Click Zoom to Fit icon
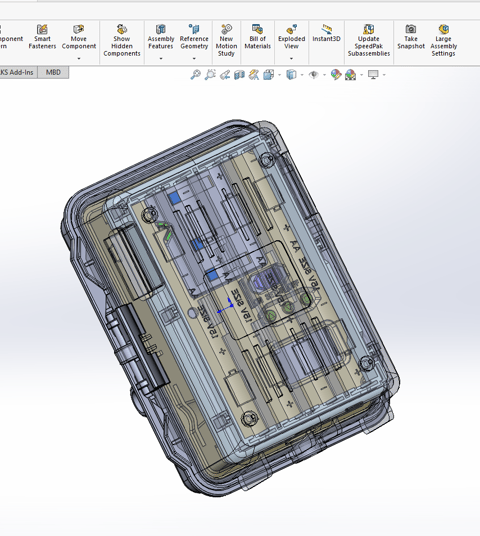Viewport: 480px width, 536px height. (195, 75)
